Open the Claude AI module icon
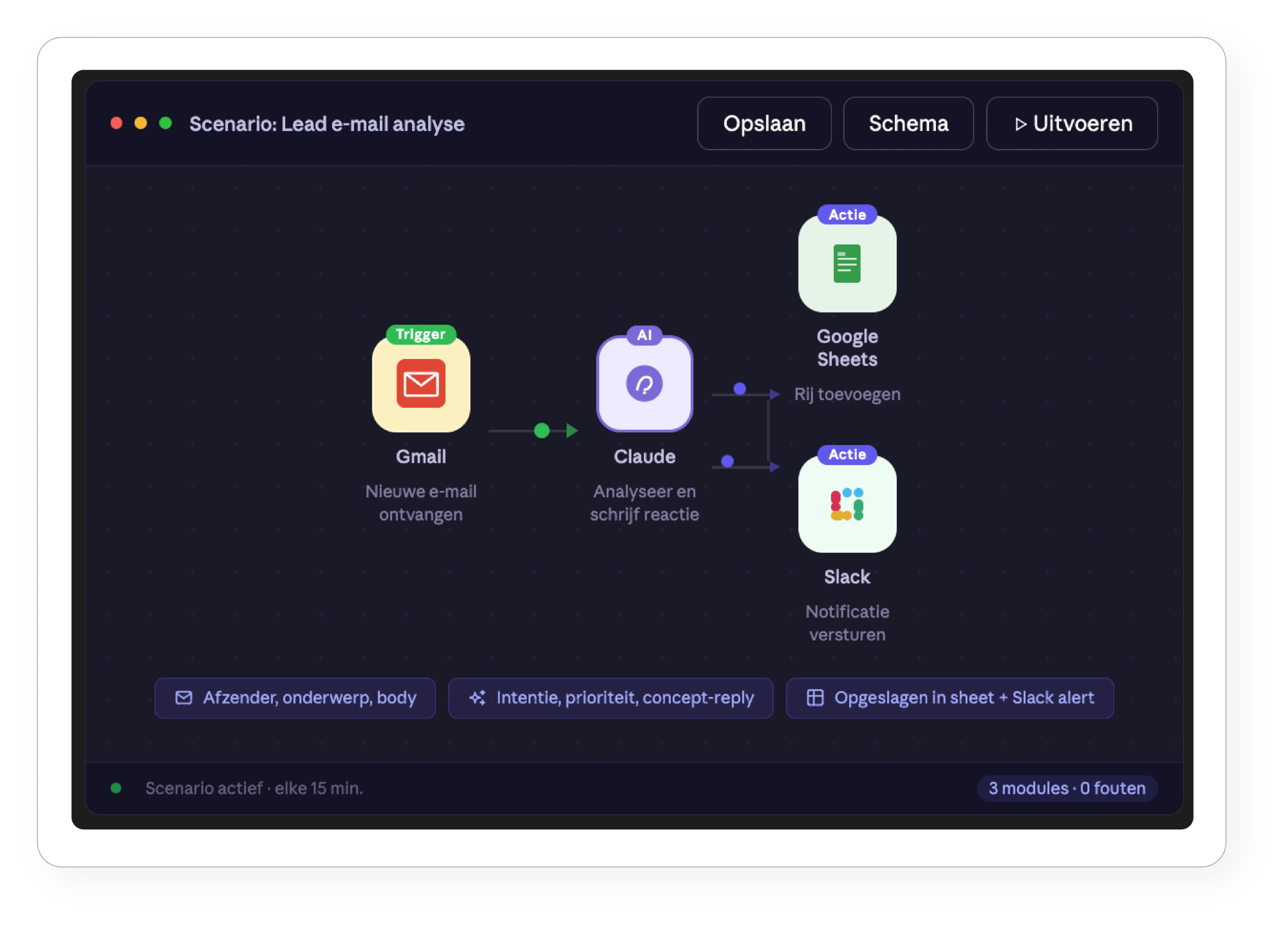This screenshot has height=929, width=1288. pos(644,383)
